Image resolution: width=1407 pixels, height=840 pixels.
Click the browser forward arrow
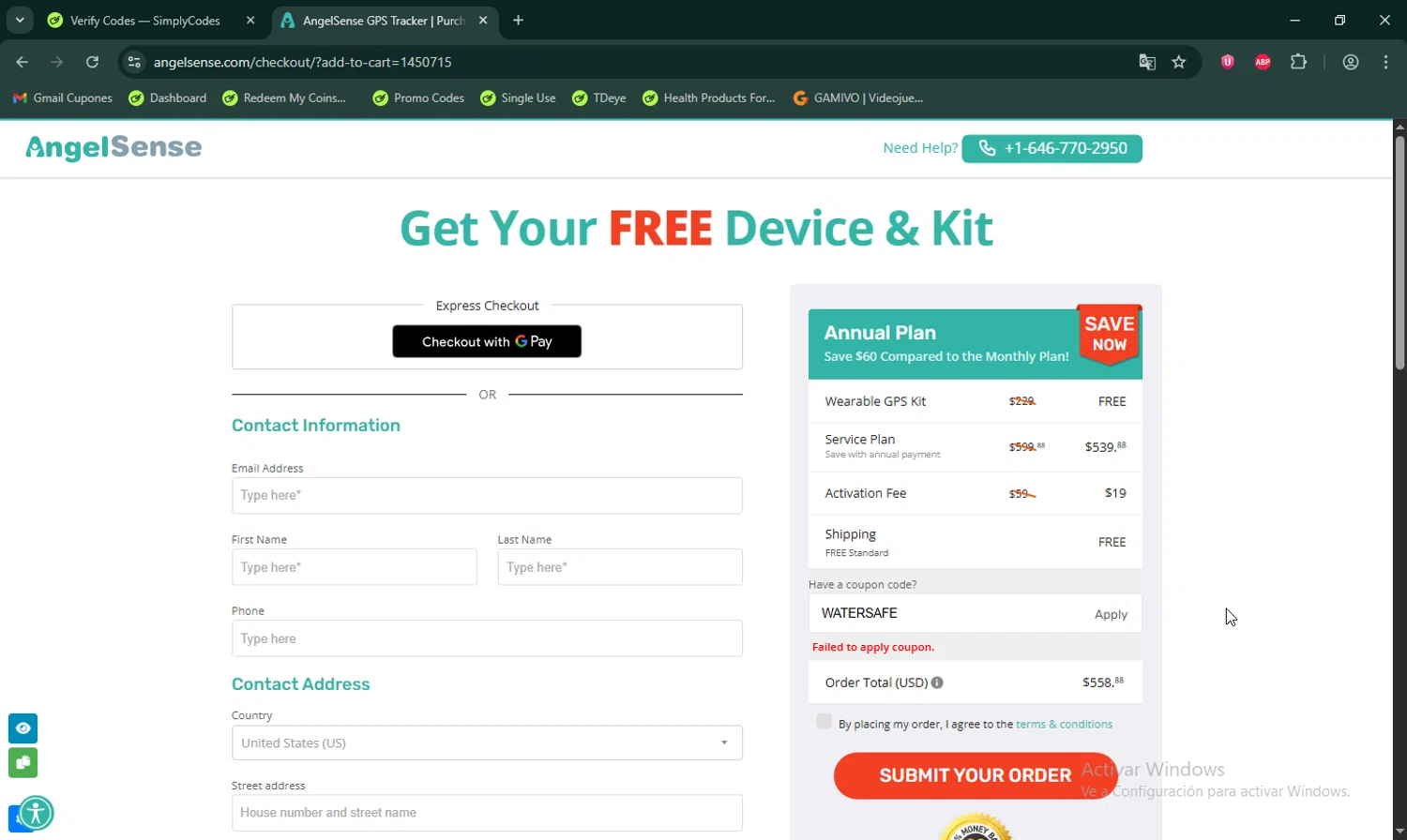point(57,62)
